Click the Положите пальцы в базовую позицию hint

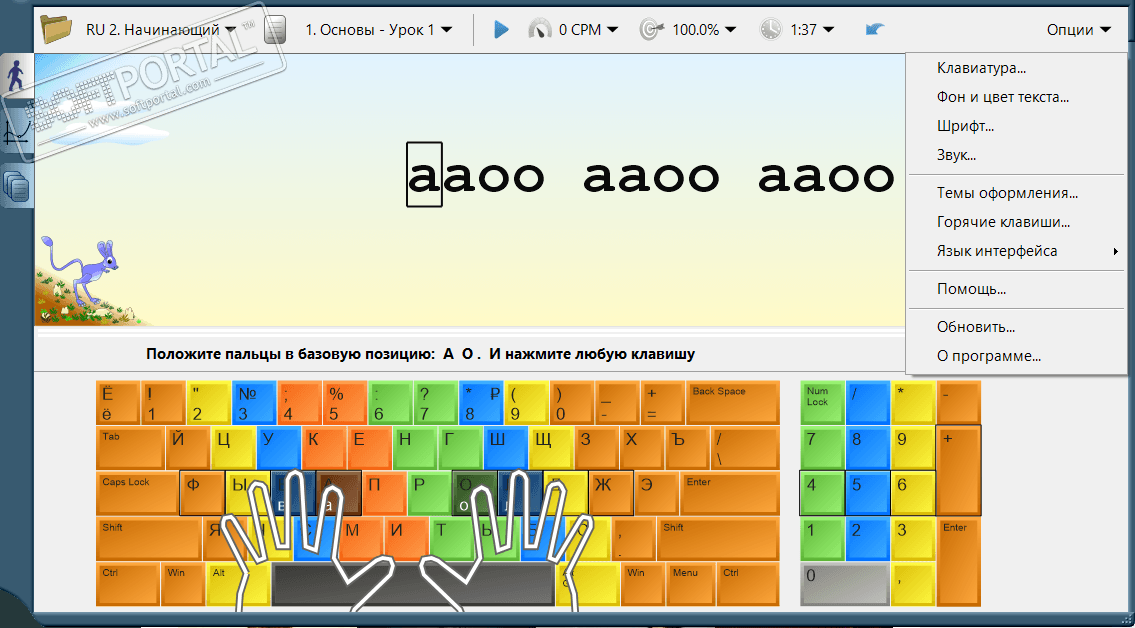(421, 355)
